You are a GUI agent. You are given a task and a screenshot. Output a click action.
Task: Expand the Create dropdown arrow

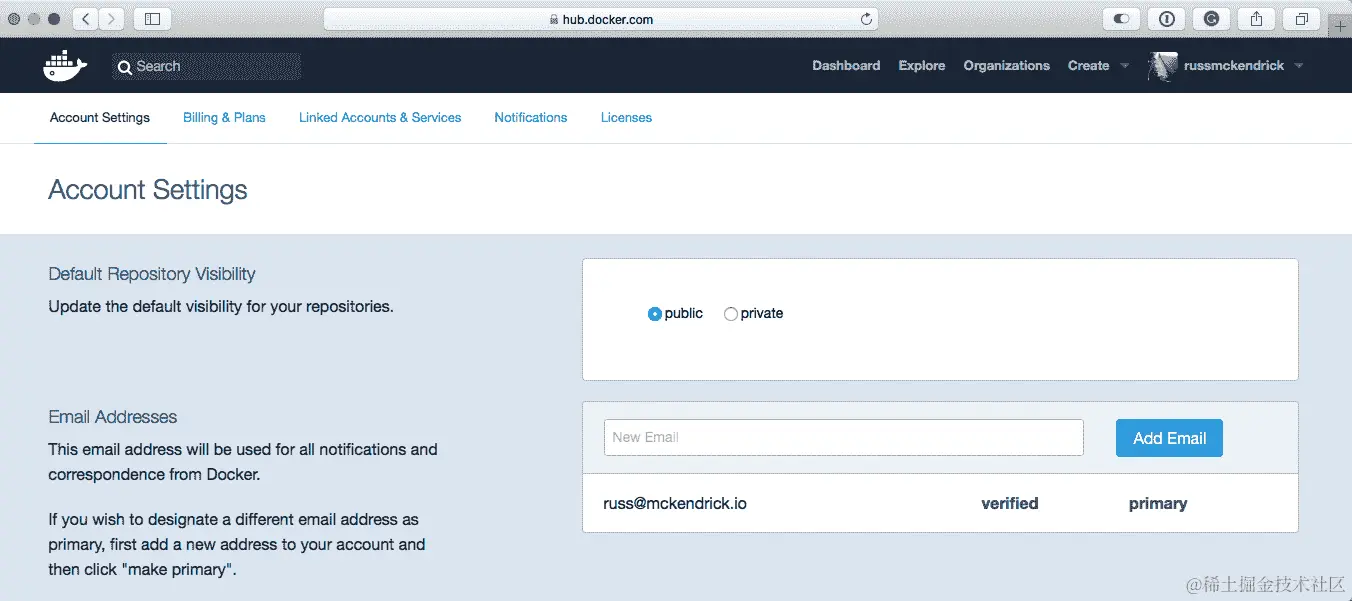pos(1125,66)
